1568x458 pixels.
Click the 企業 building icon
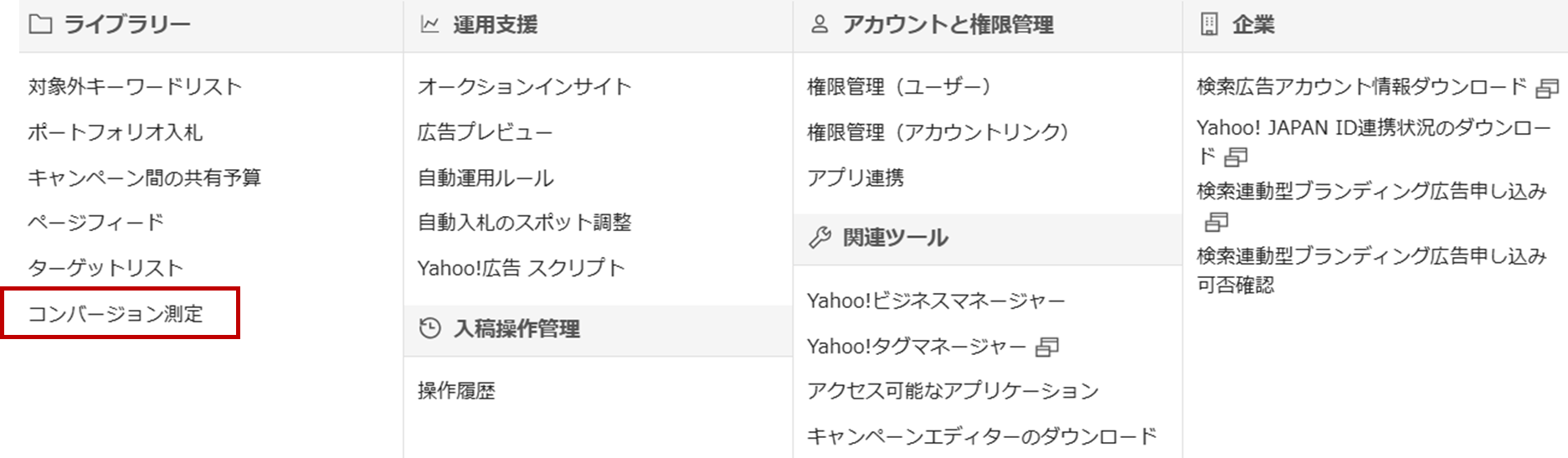(1209, 25)
